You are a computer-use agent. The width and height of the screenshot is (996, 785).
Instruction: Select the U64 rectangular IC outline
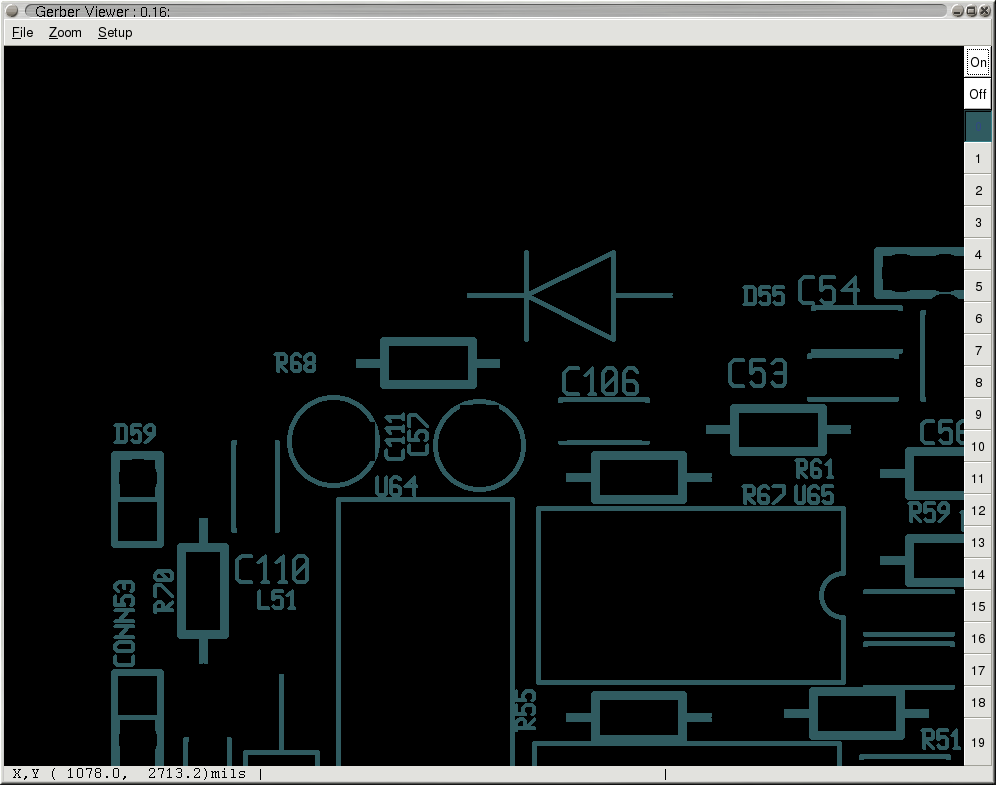tap(425, 630)
